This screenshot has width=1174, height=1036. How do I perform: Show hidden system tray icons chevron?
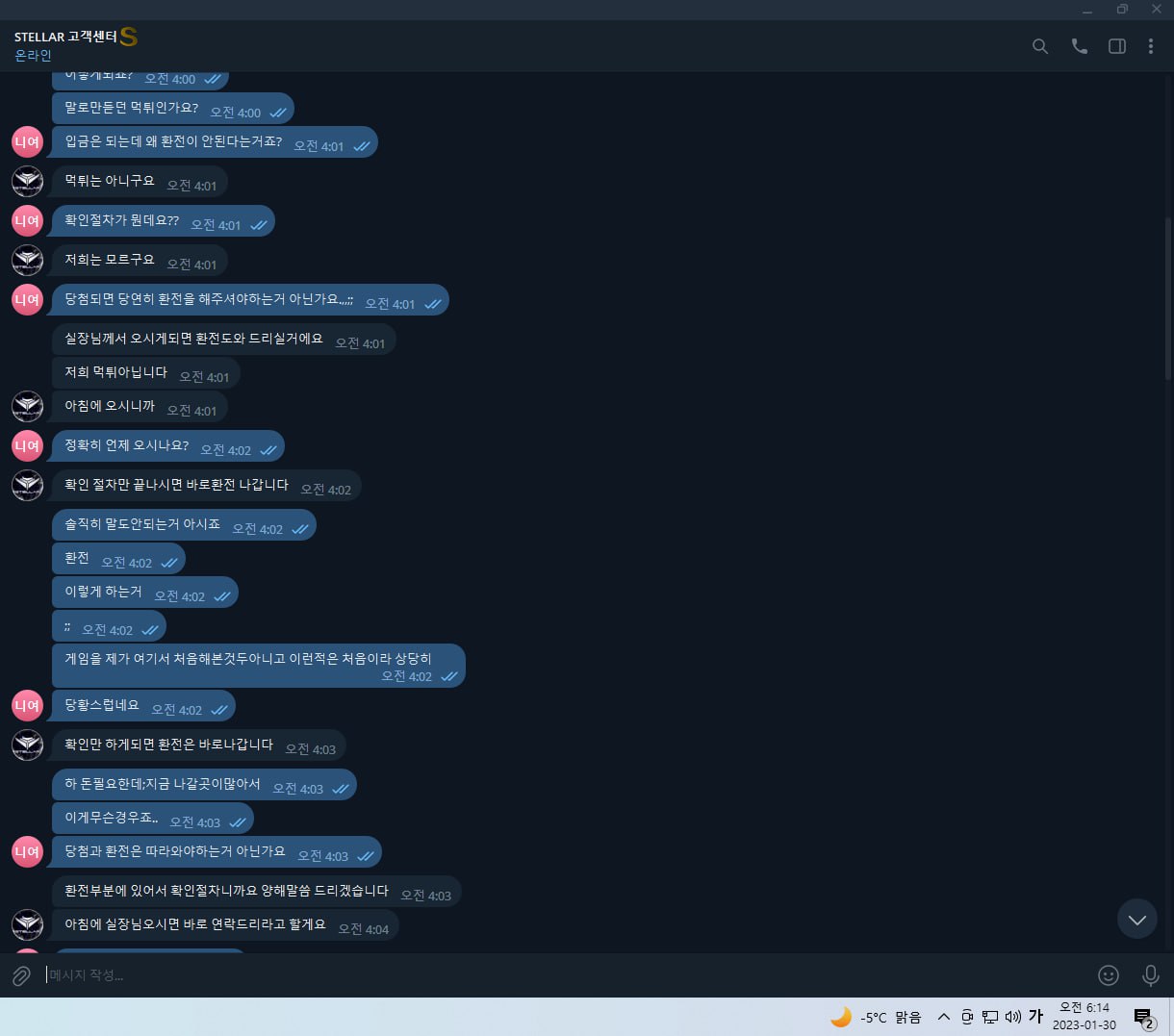944,1017
